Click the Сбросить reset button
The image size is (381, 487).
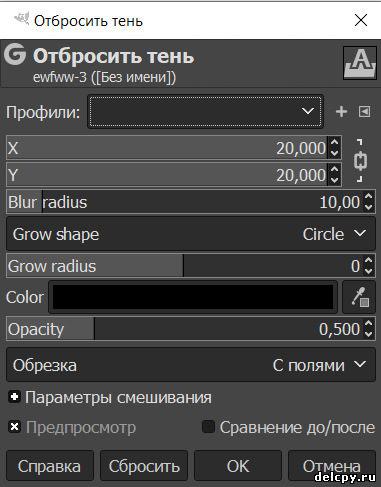point(144,466)
